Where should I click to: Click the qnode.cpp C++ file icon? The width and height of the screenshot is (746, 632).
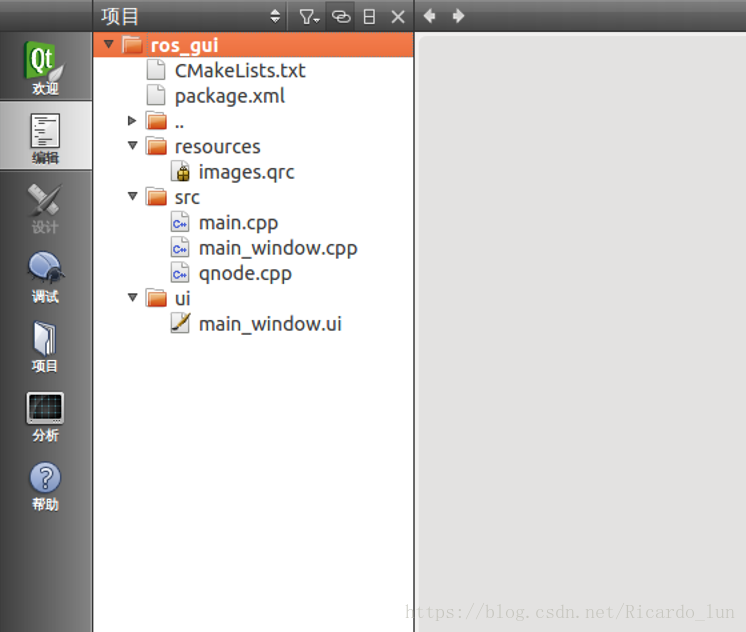(x=180, y=273)
